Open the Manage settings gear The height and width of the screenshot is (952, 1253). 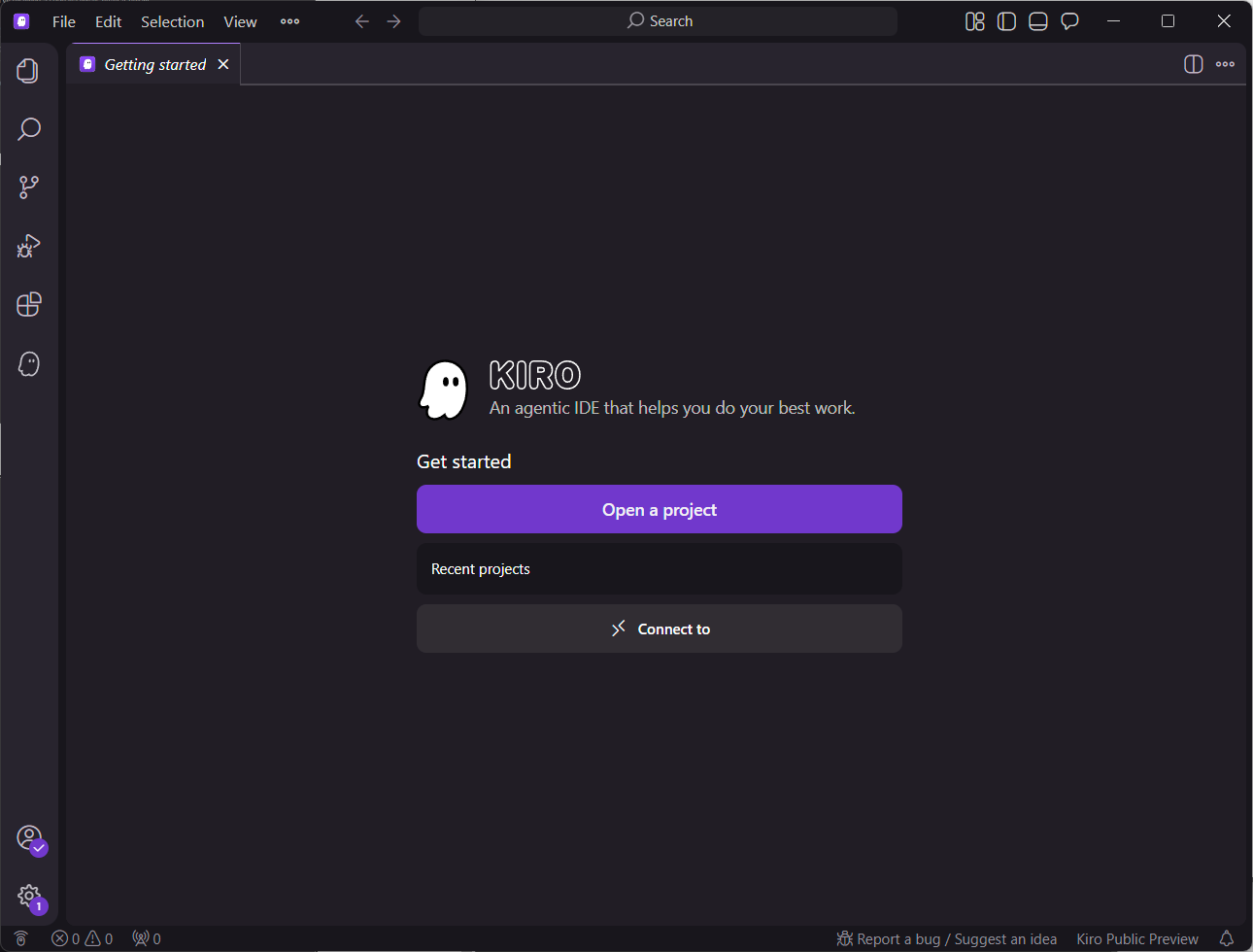coord(30,897)
